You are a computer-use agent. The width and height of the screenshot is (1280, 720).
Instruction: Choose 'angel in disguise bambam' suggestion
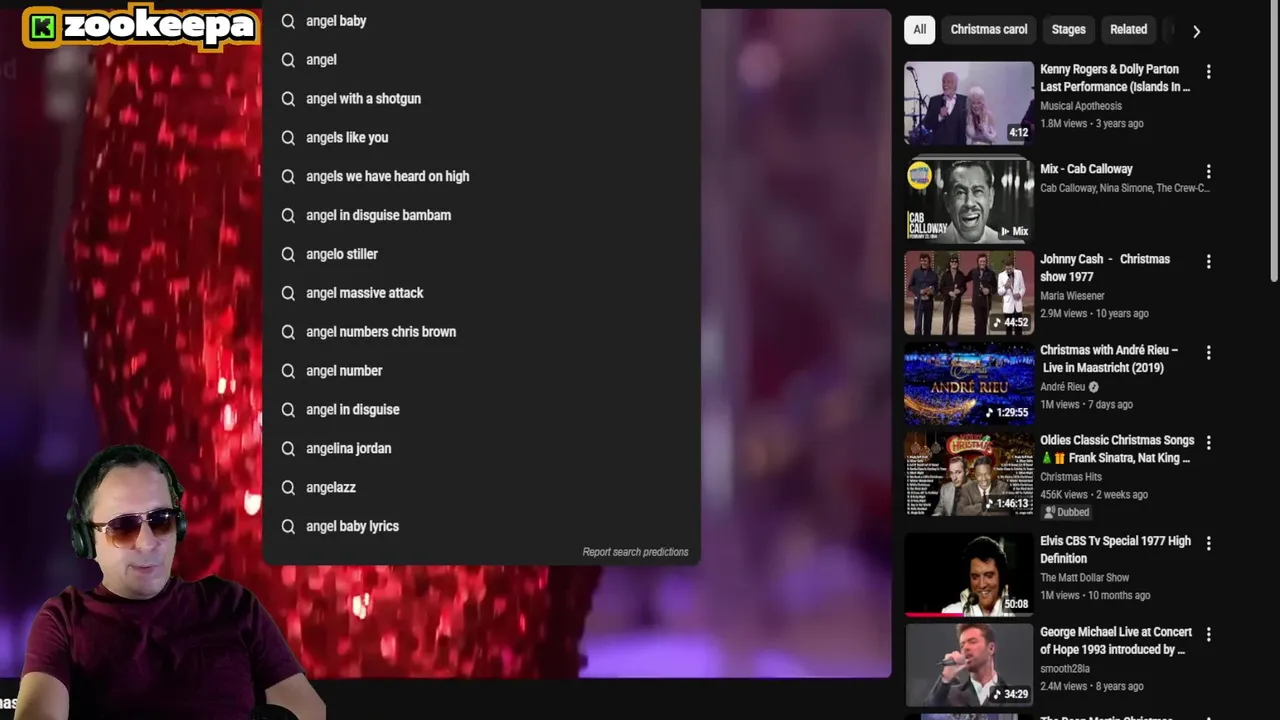pos(481,216)
